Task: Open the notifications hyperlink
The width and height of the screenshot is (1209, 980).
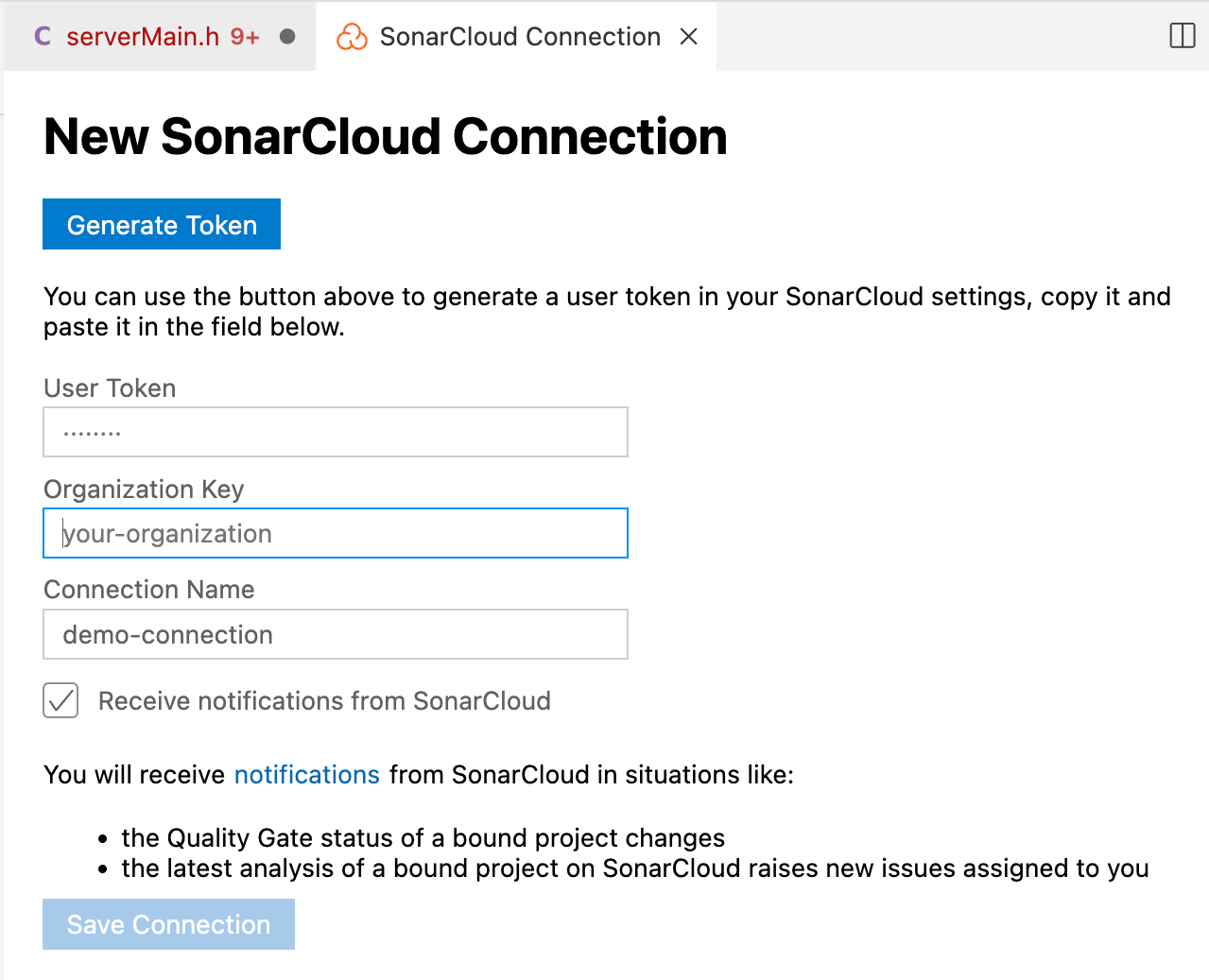Action: pos(306,775)
